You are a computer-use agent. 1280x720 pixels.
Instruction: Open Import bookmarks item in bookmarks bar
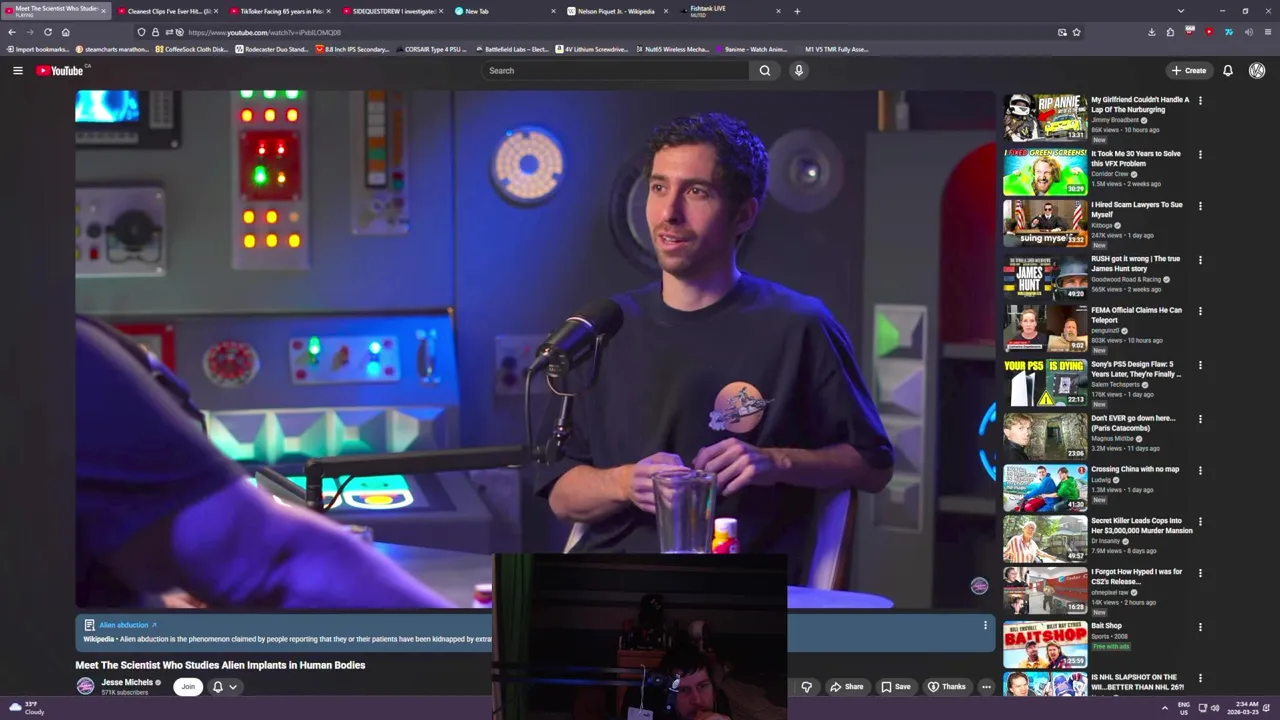coord(38,49)
